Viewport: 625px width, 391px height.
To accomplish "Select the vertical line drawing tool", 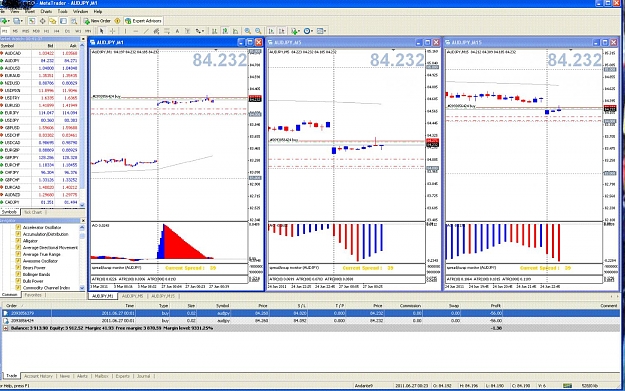I will click(125, 31).
